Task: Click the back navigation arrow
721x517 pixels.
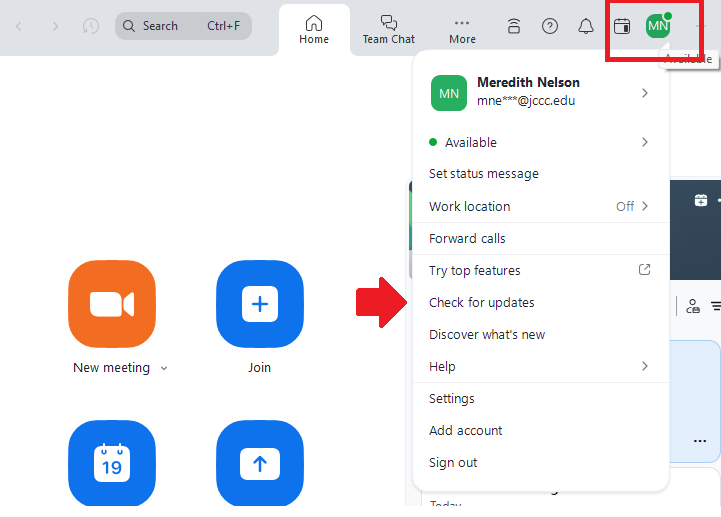Action: pyautogui.click(x=19, y=26)
